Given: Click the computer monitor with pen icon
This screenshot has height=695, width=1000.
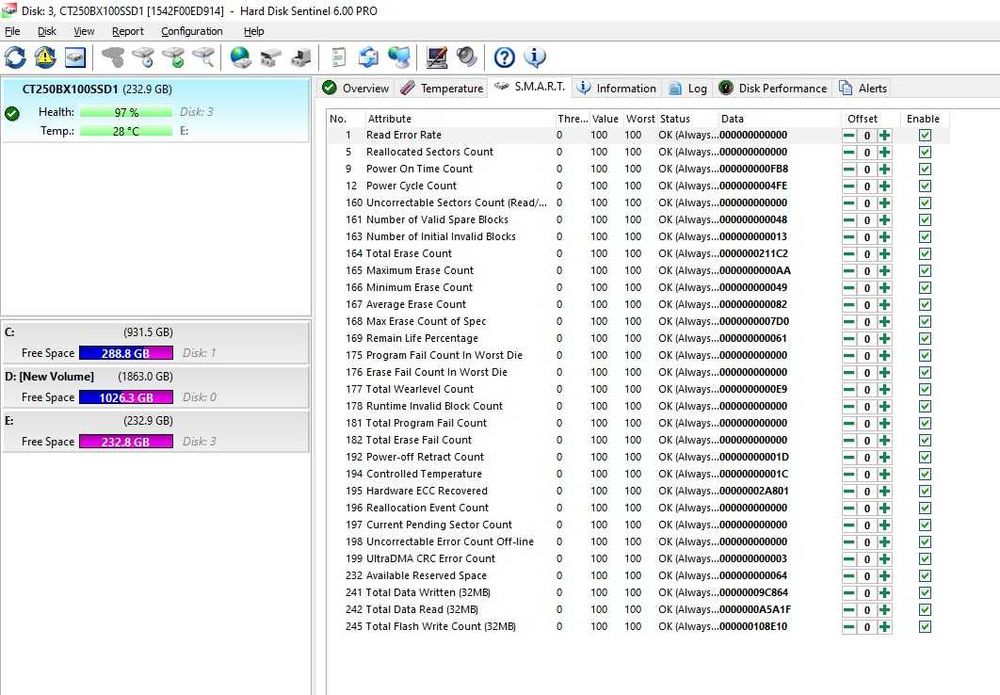Looking at the screenshot, I should point(436,57).
